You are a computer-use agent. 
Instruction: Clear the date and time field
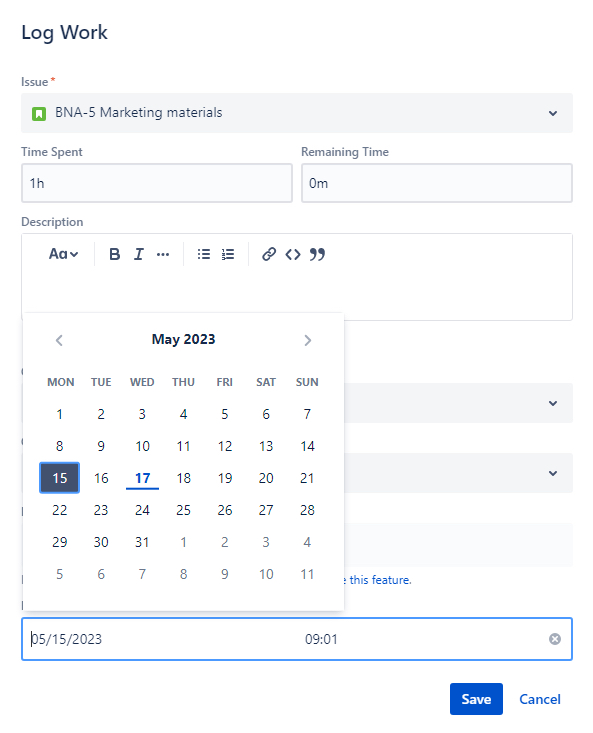[555, 639]
